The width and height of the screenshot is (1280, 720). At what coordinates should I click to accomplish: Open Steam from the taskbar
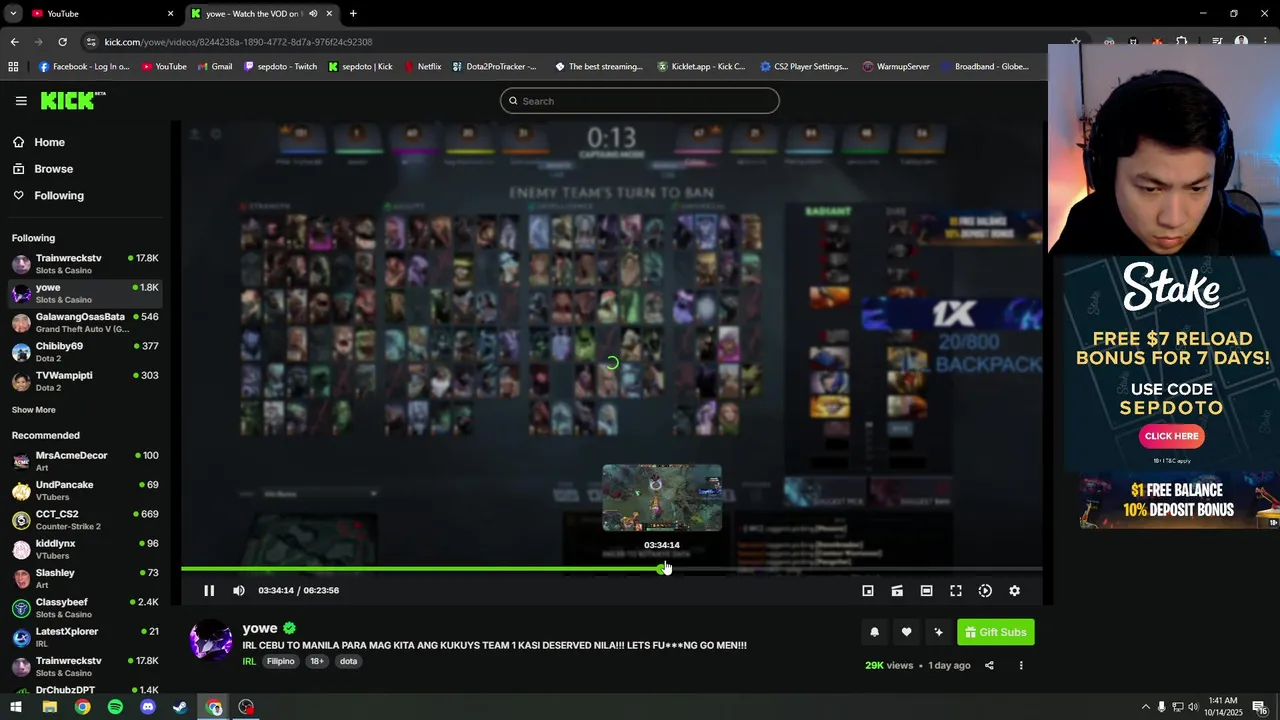coord(180,707)
